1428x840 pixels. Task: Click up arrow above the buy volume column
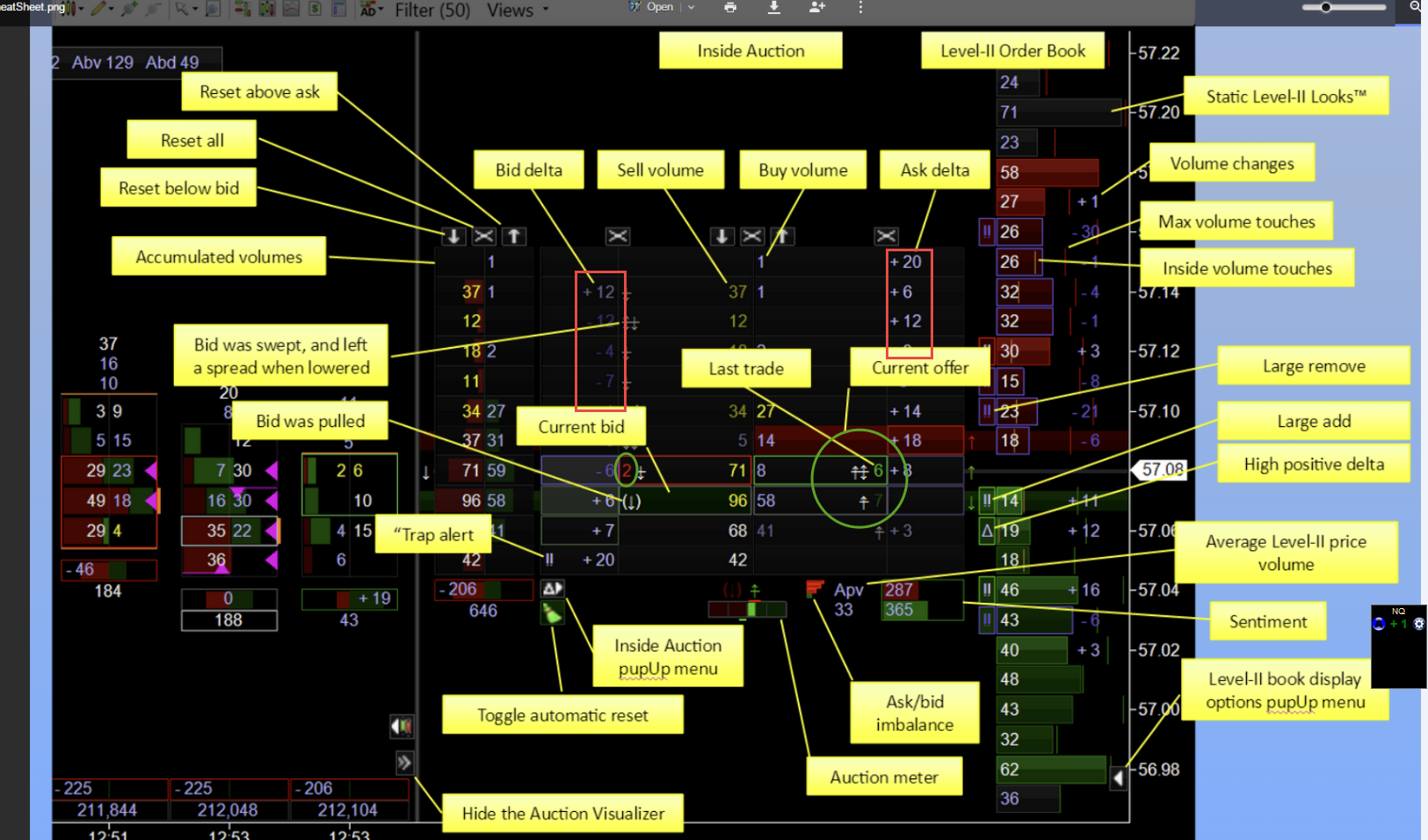coord(782,235)
